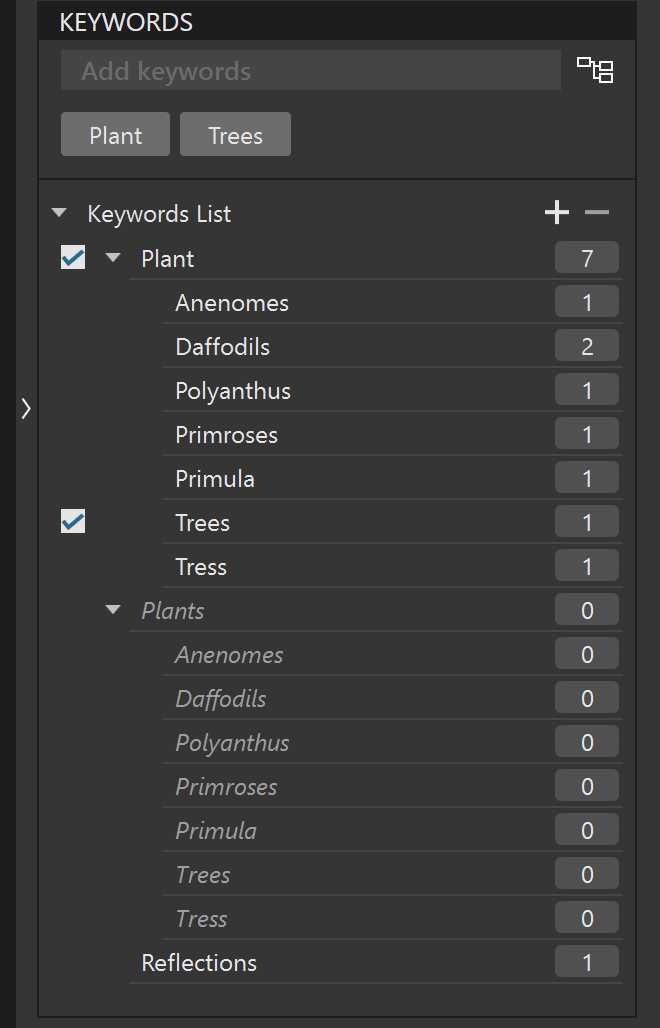The height and width of the screenshot is (1028, 660).
Task: Select Anenomes under the Plant group
Action: coord(231,303)
